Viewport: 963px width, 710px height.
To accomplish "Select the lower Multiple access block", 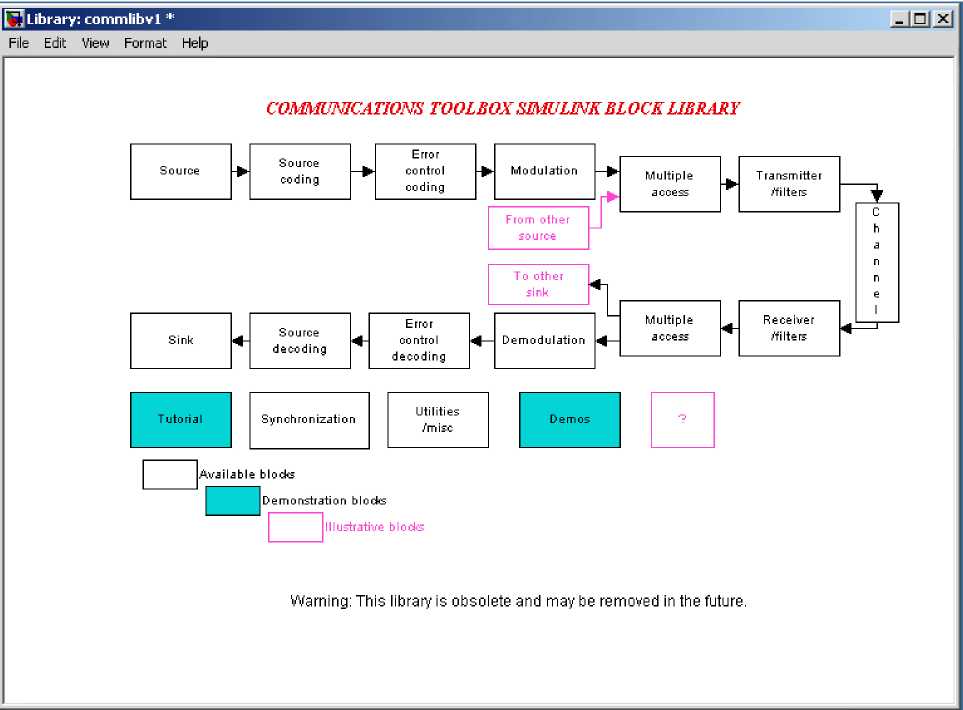I will tap(670, 328).
